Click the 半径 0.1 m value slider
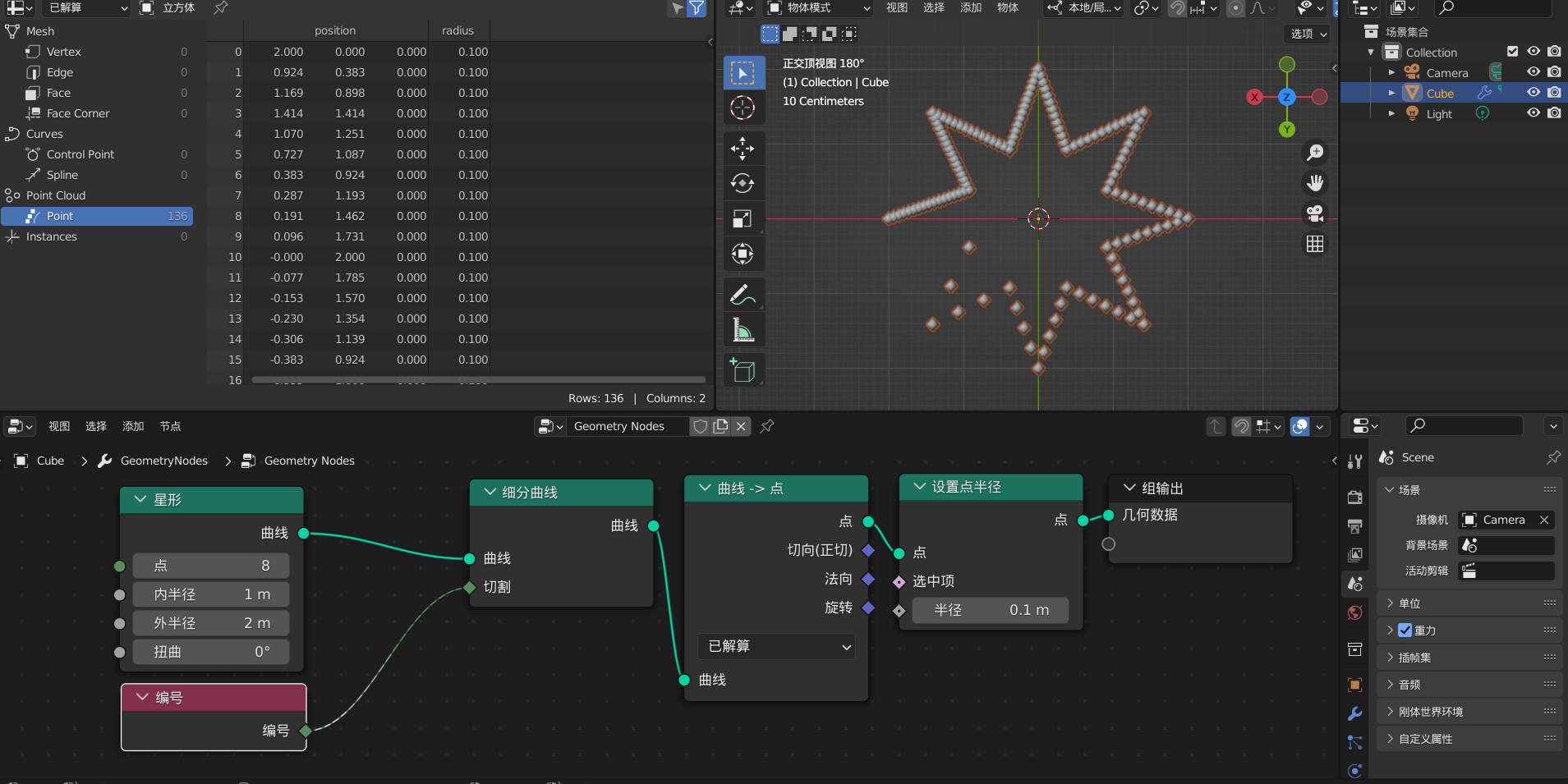Viewport: 1568px width, 784px height. (991, 610)
